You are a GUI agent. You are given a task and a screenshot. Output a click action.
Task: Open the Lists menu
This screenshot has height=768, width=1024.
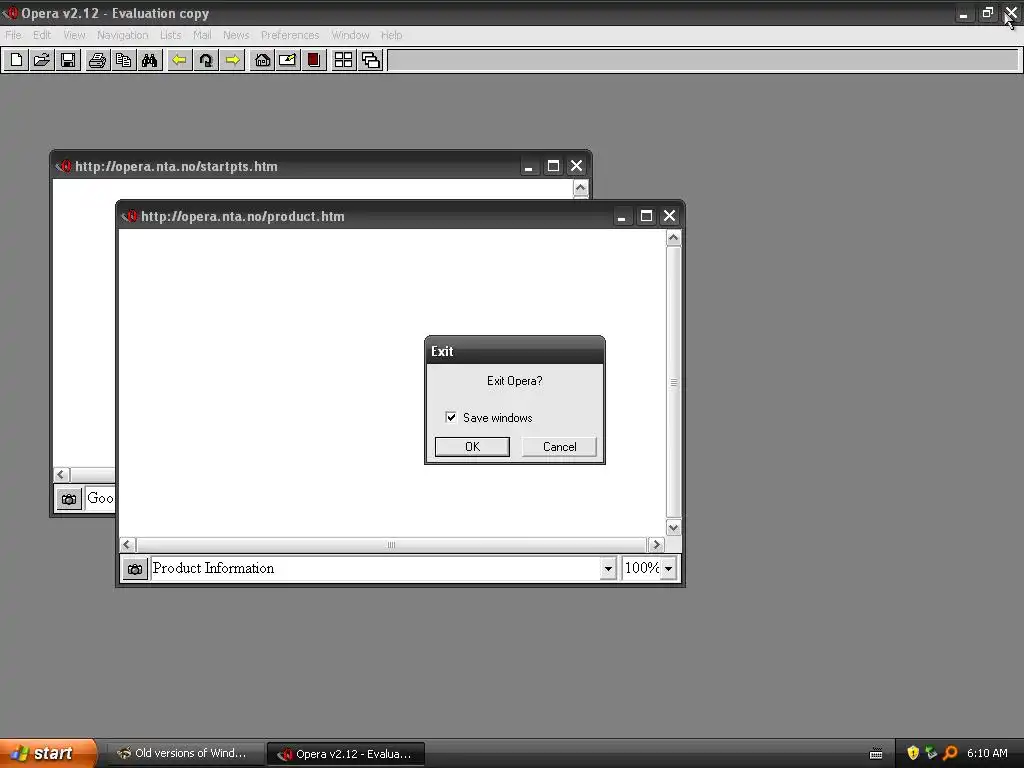click(170, 35)
